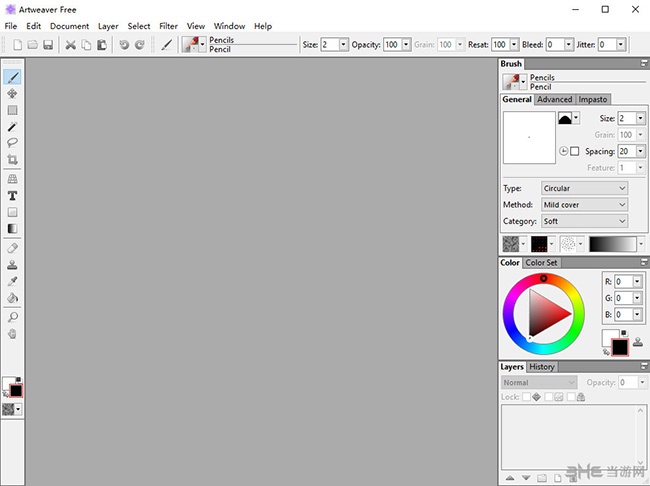Click the Paste toolbar icon
Screen dimensions: 650x486
(x=102, y=45)
